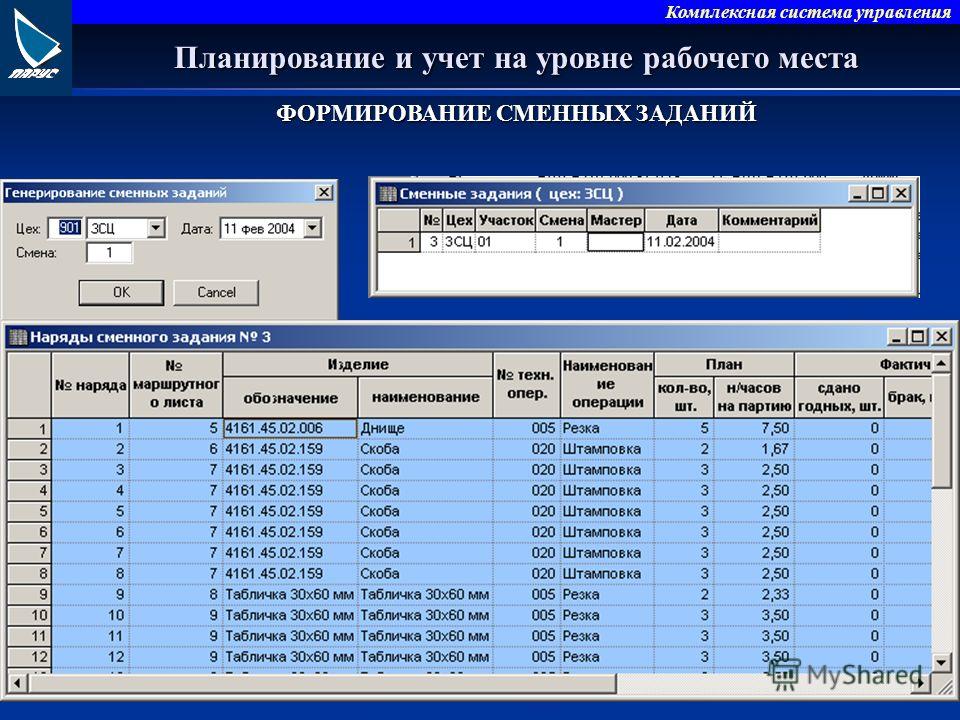Click the Днище name cell

426,429
